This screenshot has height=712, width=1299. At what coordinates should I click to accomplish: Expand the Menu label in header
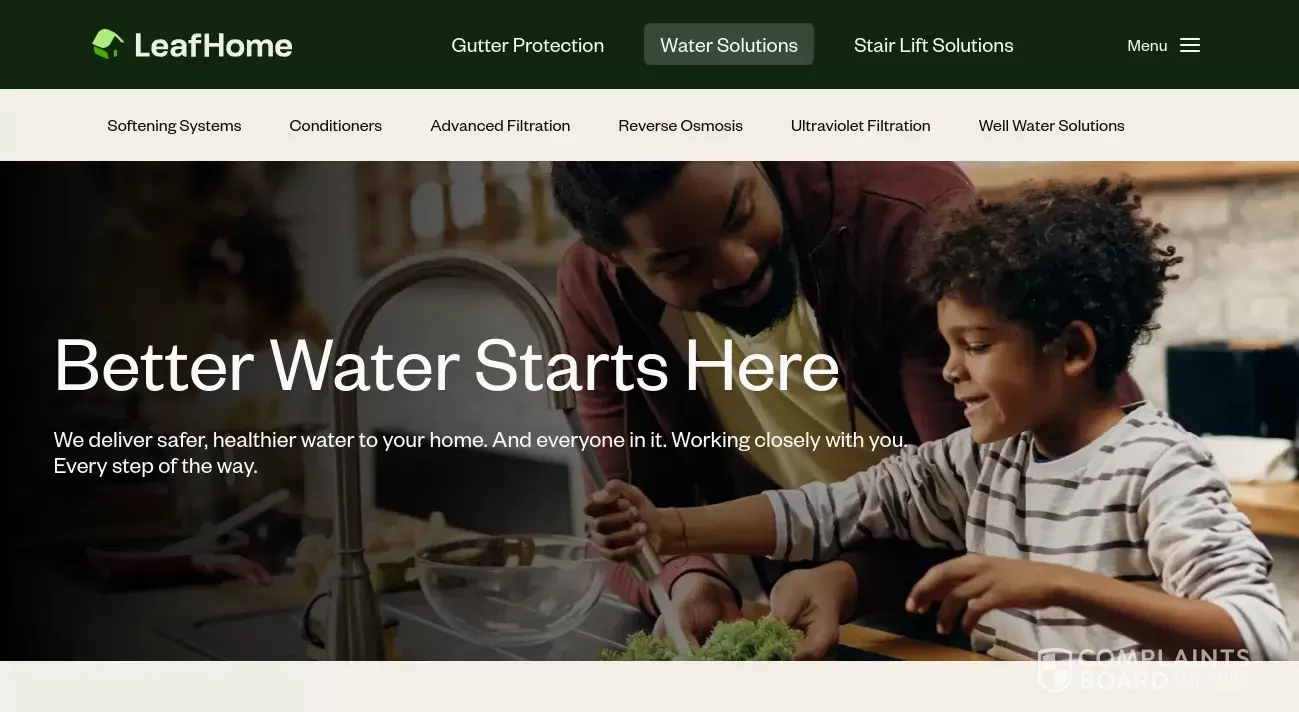[1147, 45]
